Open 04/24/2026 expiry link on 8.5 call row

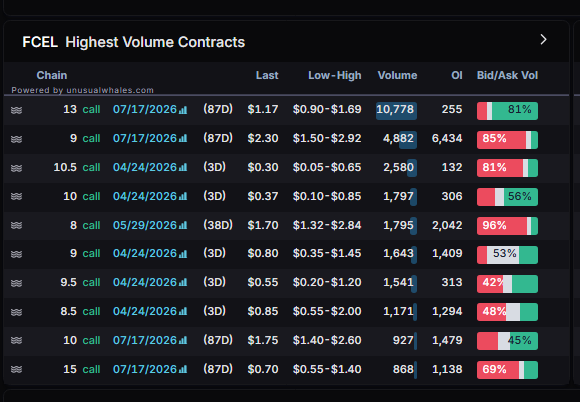click(145, 311)
